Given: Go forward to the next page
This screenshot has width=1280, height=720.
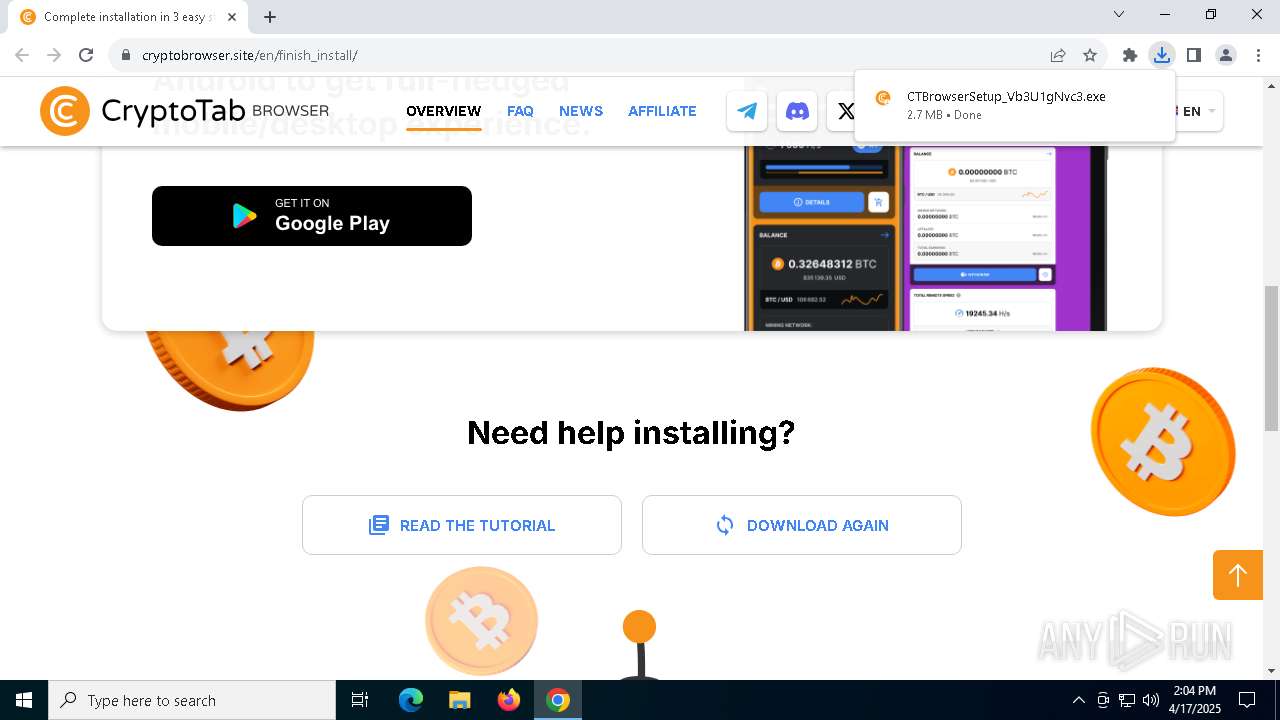Looking at the screenshot, I should [x=54, y=55].
